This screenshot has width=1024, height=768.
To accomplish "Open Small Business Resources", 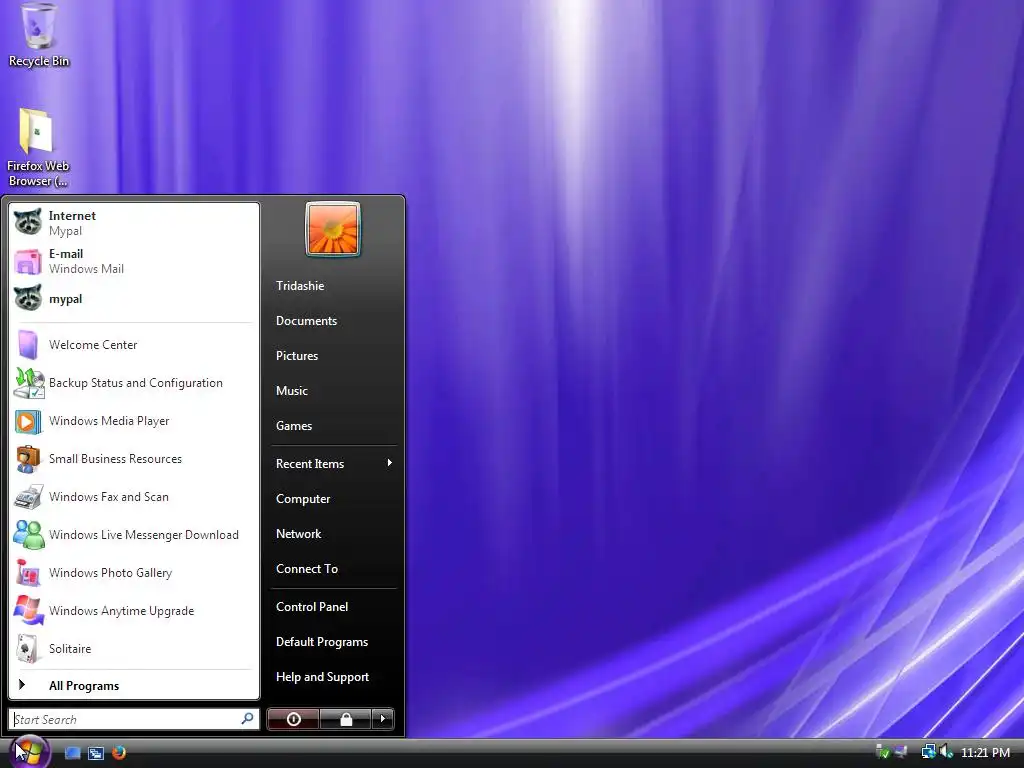I will pos(134,458).
